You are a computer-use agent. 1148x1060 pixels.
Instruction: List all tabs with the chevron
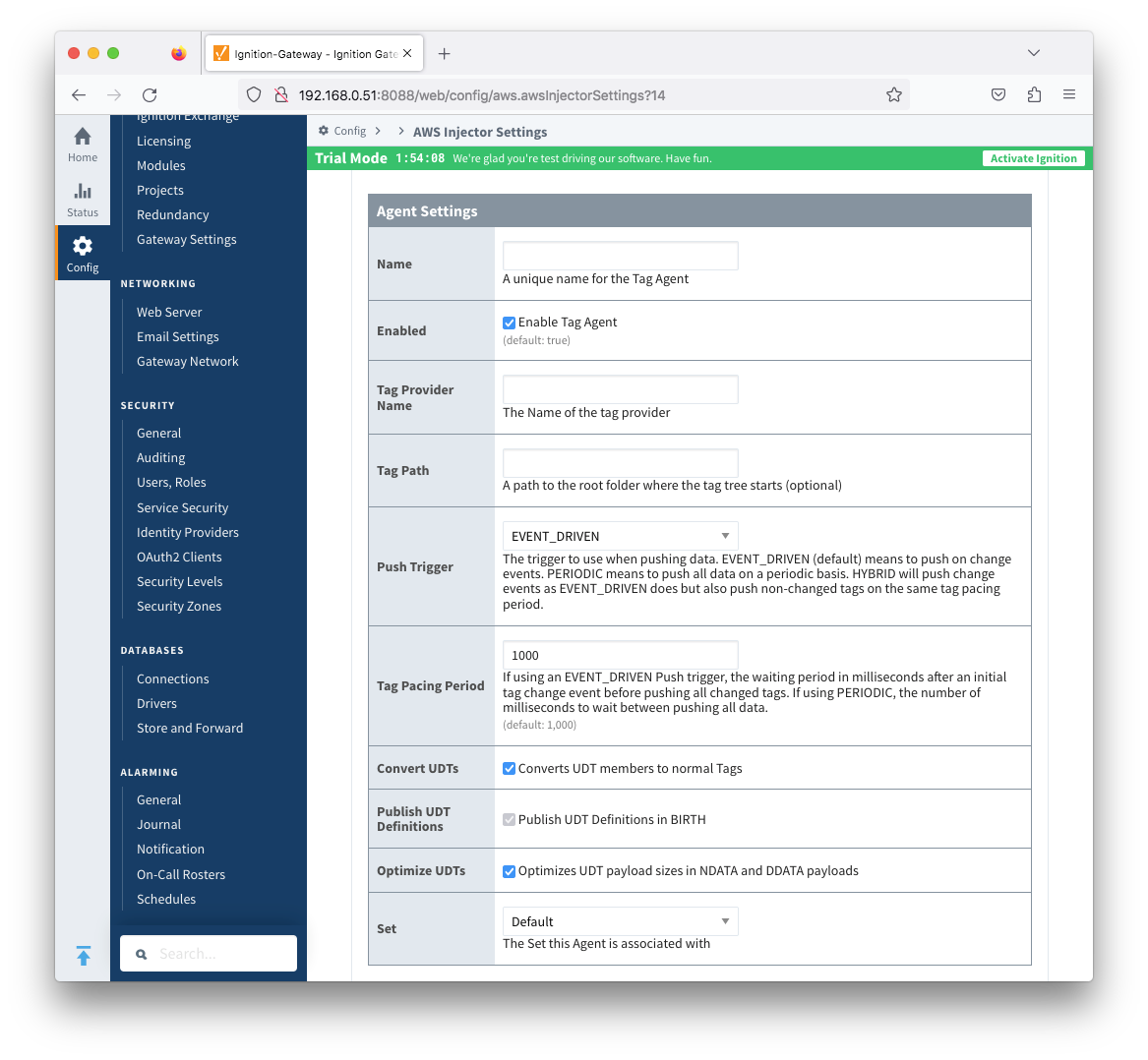[x=1034, y=53]
